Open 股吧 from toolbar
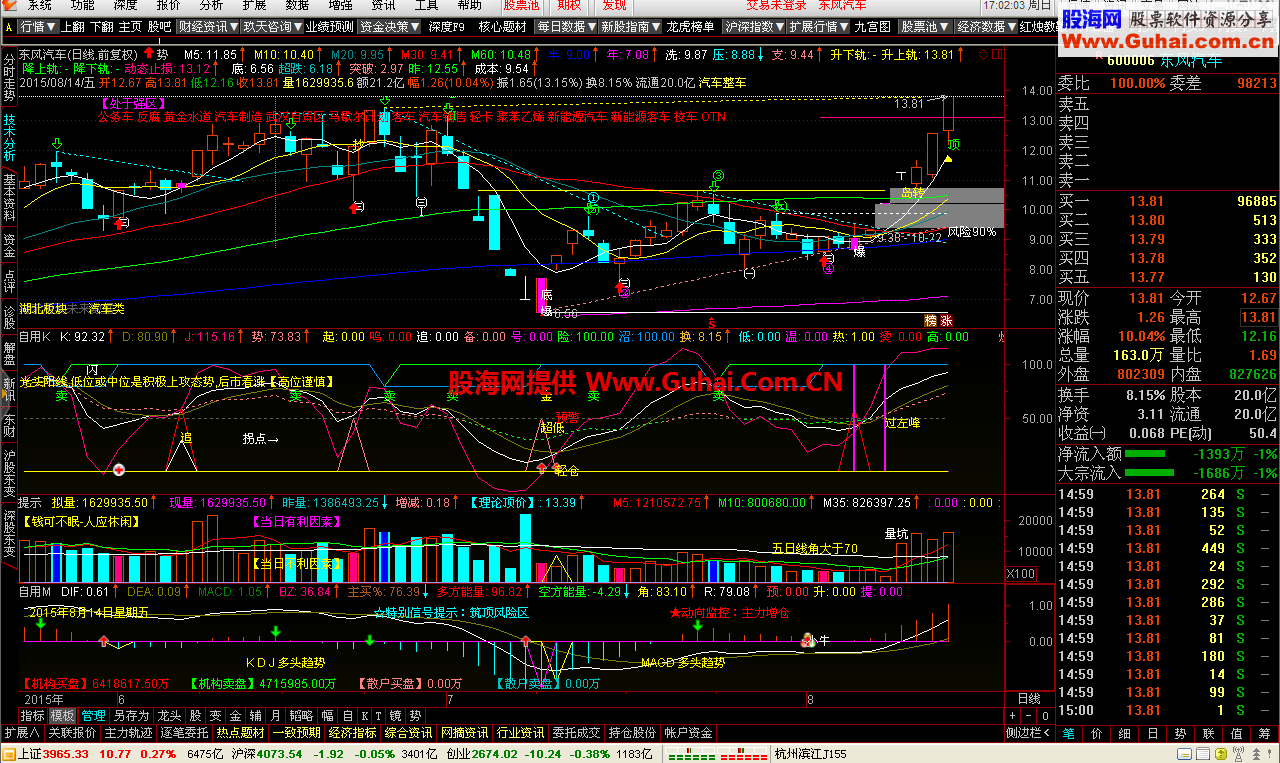1280x763 pixels. click(160, 27)
